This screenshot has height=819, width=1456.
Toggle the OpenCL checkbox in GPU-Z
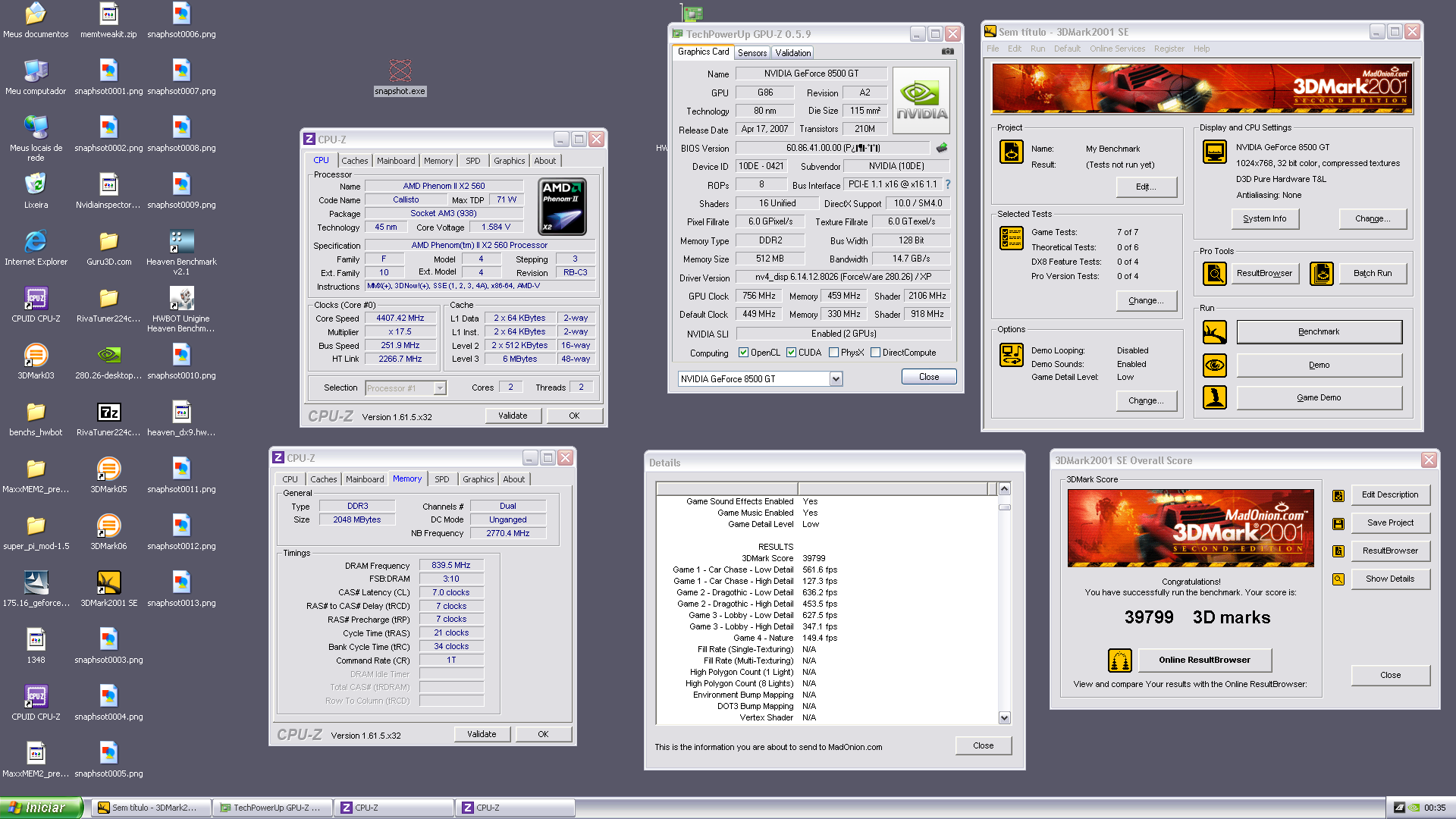coord(744,353)
